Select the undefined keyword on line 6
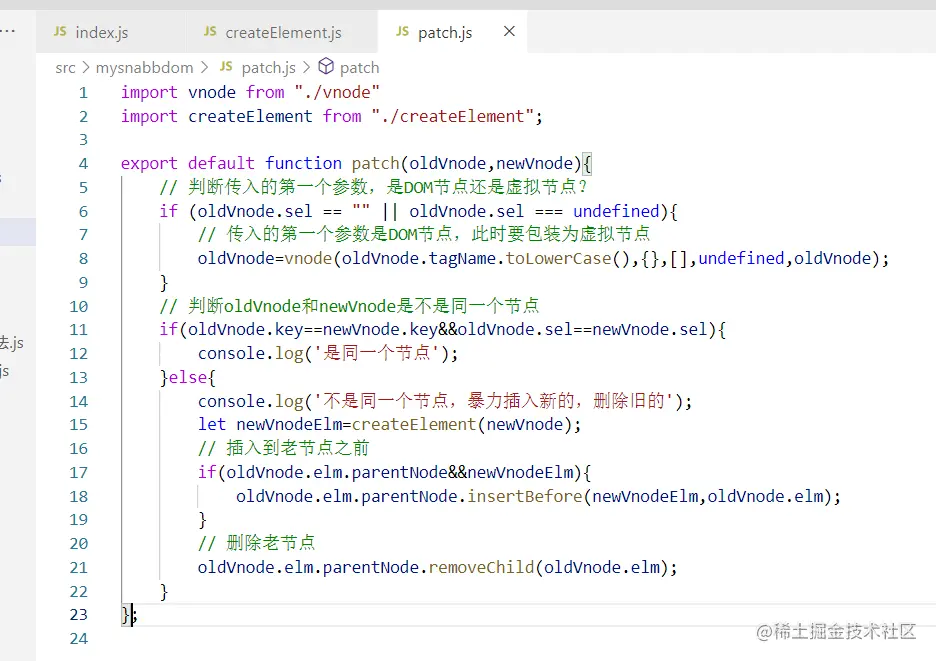This screenshot has width=936, height=661. point(616,211)
